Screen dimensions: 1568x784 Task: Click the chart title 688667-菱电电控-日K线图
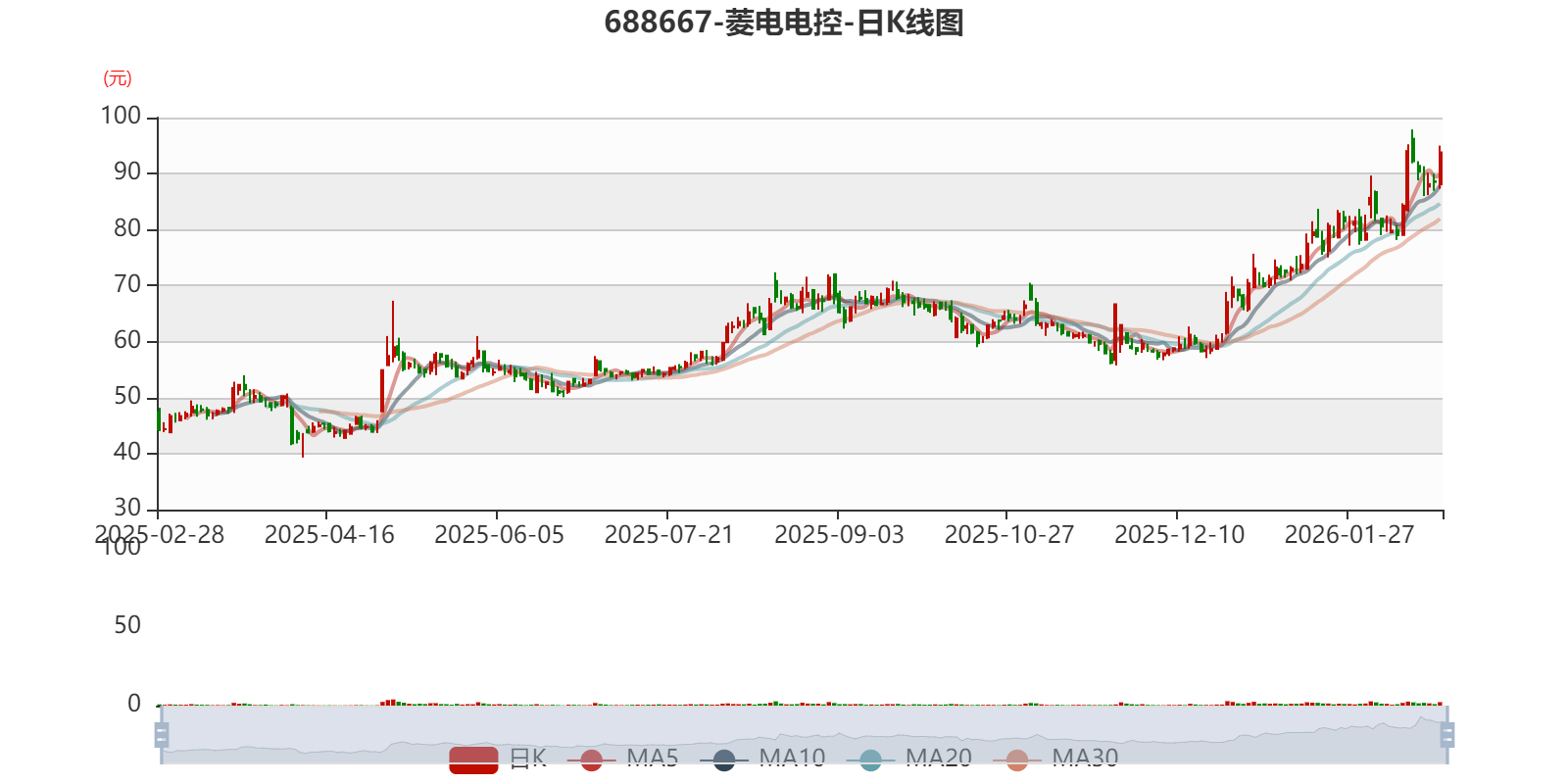784,23
